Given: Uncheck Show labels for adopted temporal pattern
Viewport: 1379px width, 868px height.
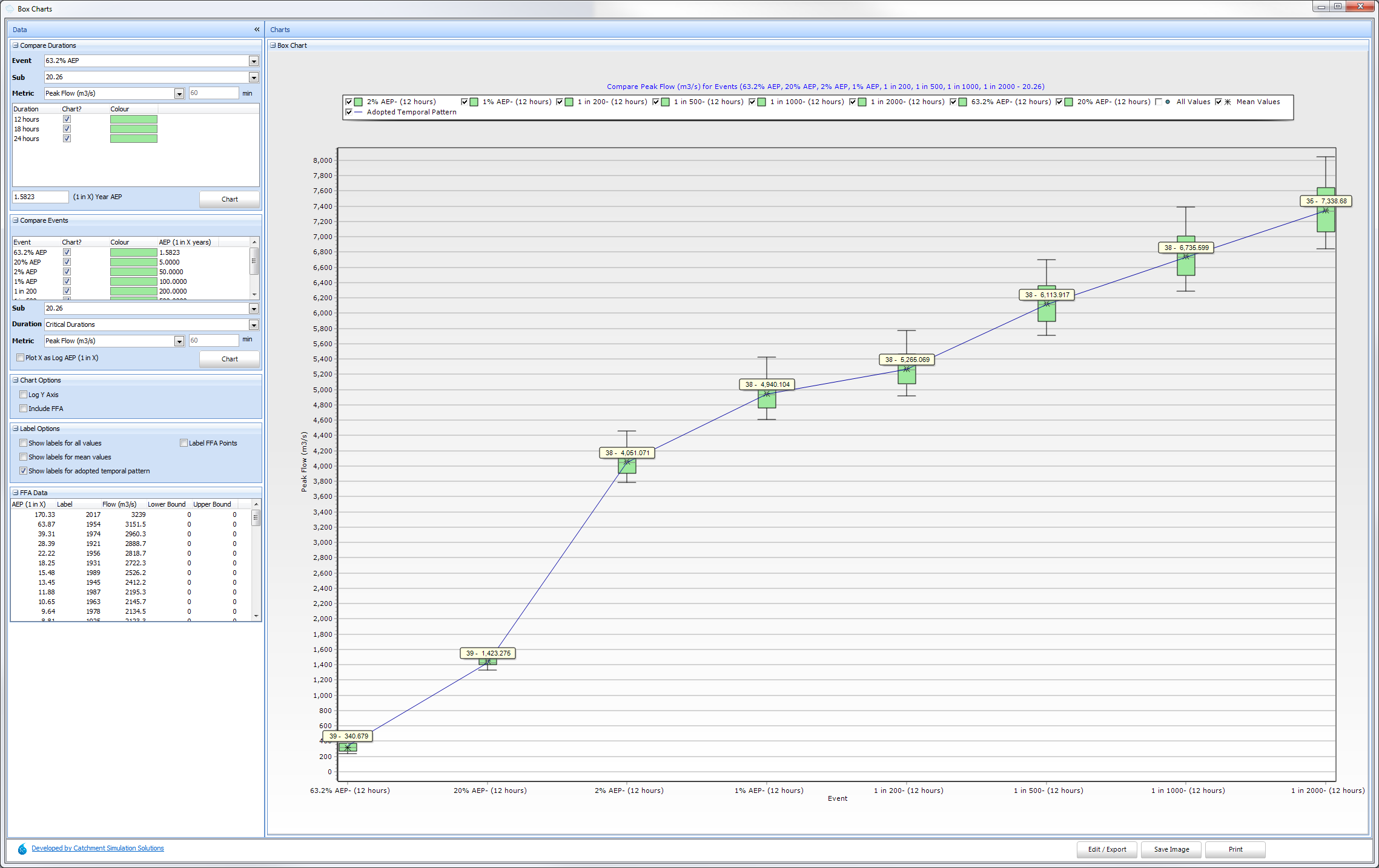Looking at the screenshot, I should [x=24, y=471].
